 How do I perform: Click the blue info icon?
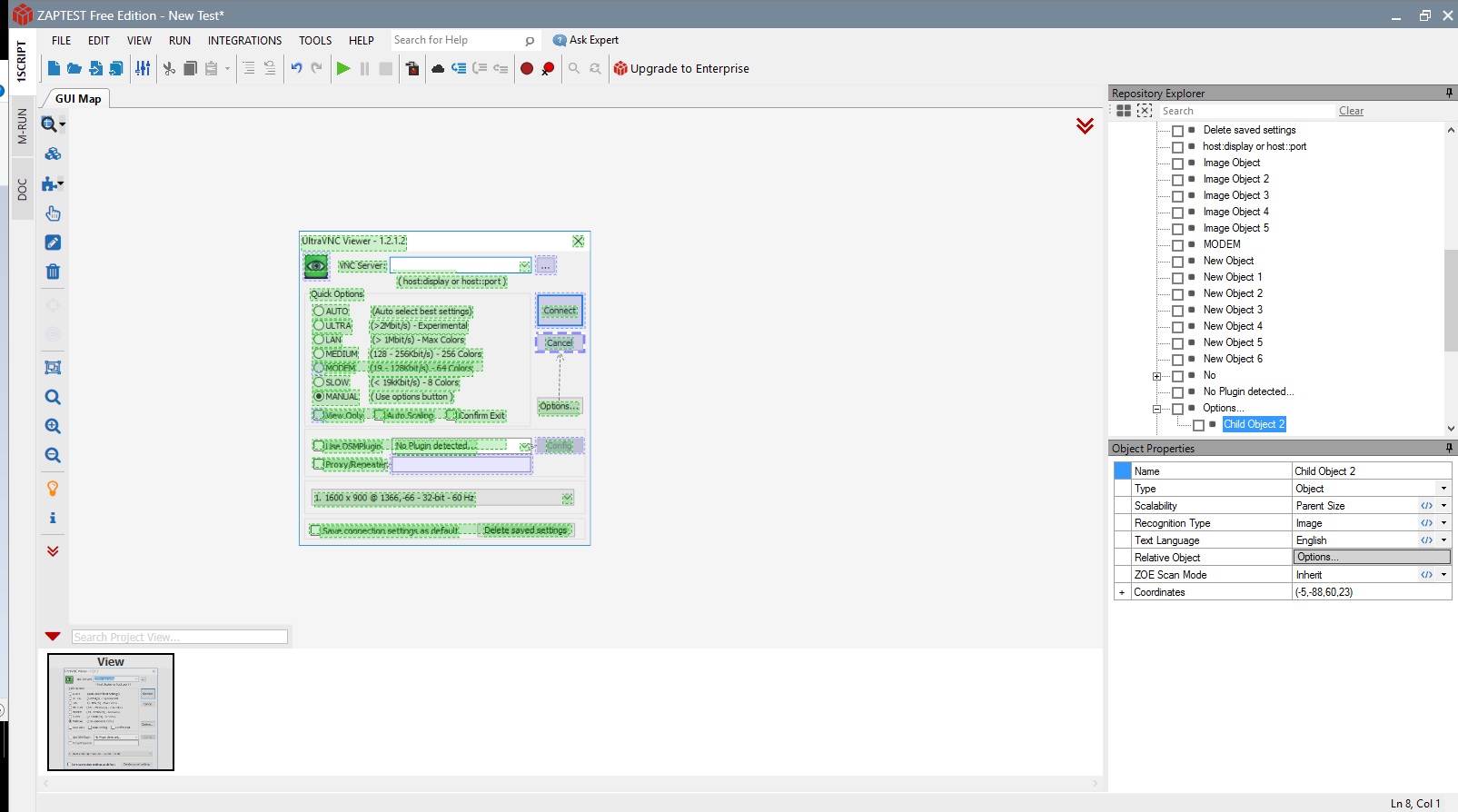(53, 518)
